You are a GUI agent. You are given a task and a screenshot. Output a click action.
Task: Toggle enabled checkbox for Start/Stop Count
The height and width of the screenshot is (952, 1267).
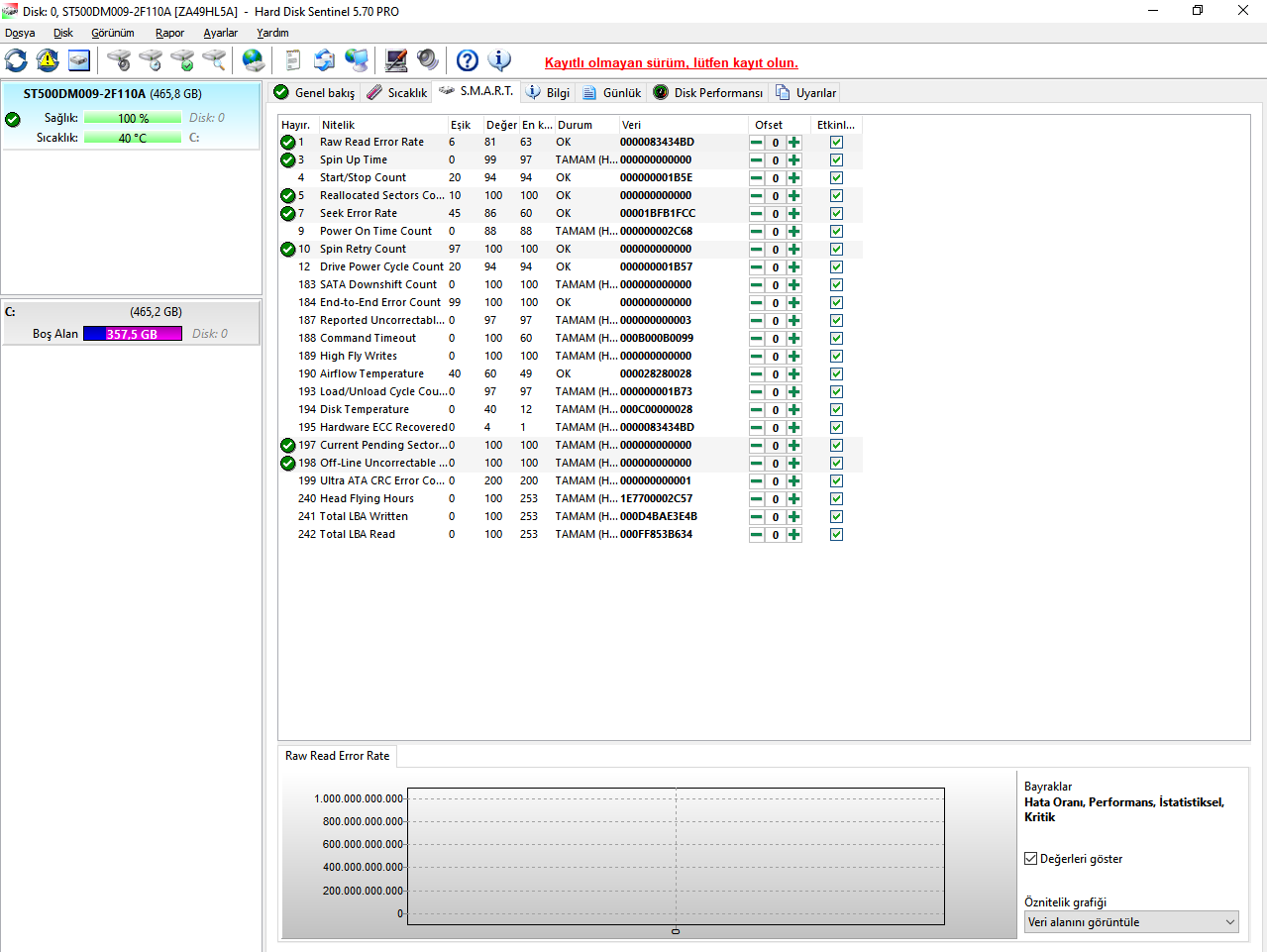[x=836, y=178]
